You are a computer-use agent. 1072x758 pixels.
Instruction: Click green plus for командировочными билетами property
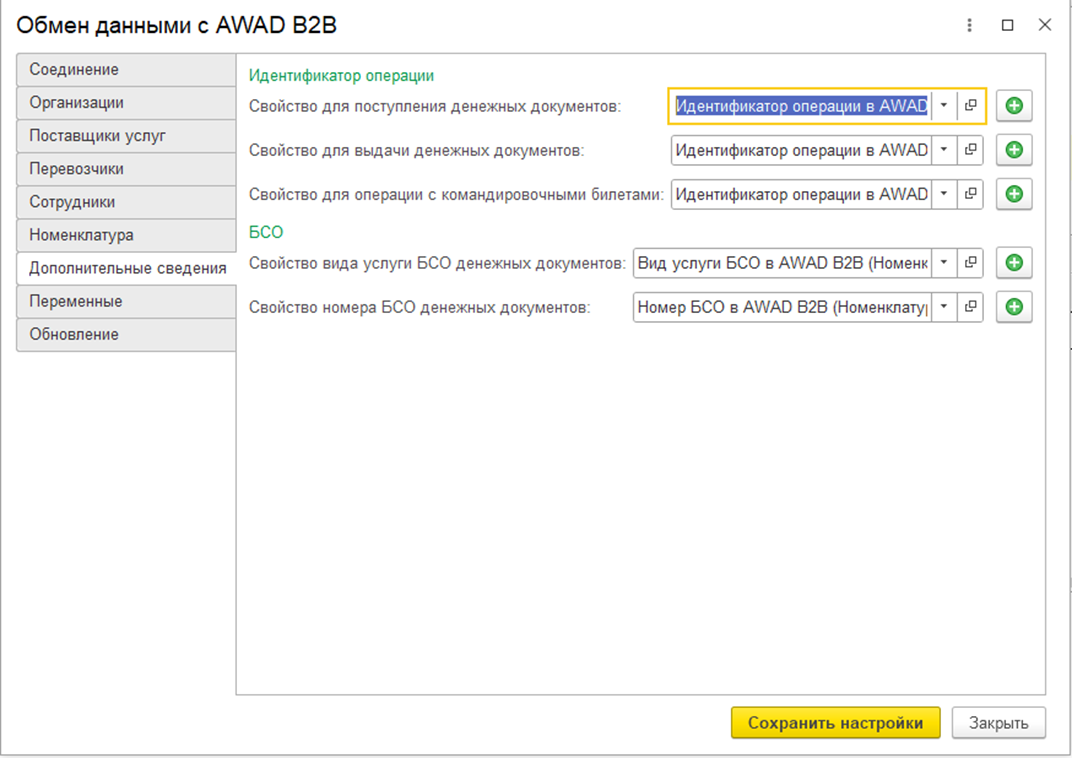coord(1014,194)
